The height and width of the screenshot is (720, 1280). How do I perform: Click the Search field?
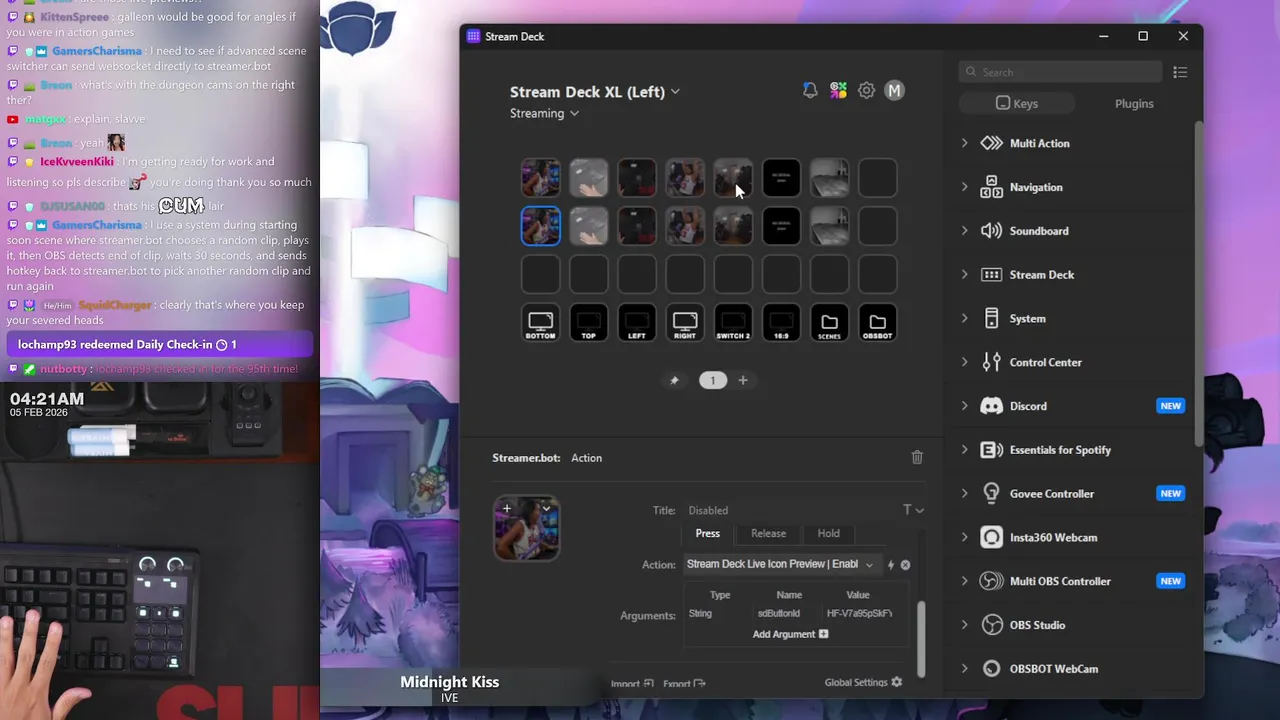(x=1060, y=72)
